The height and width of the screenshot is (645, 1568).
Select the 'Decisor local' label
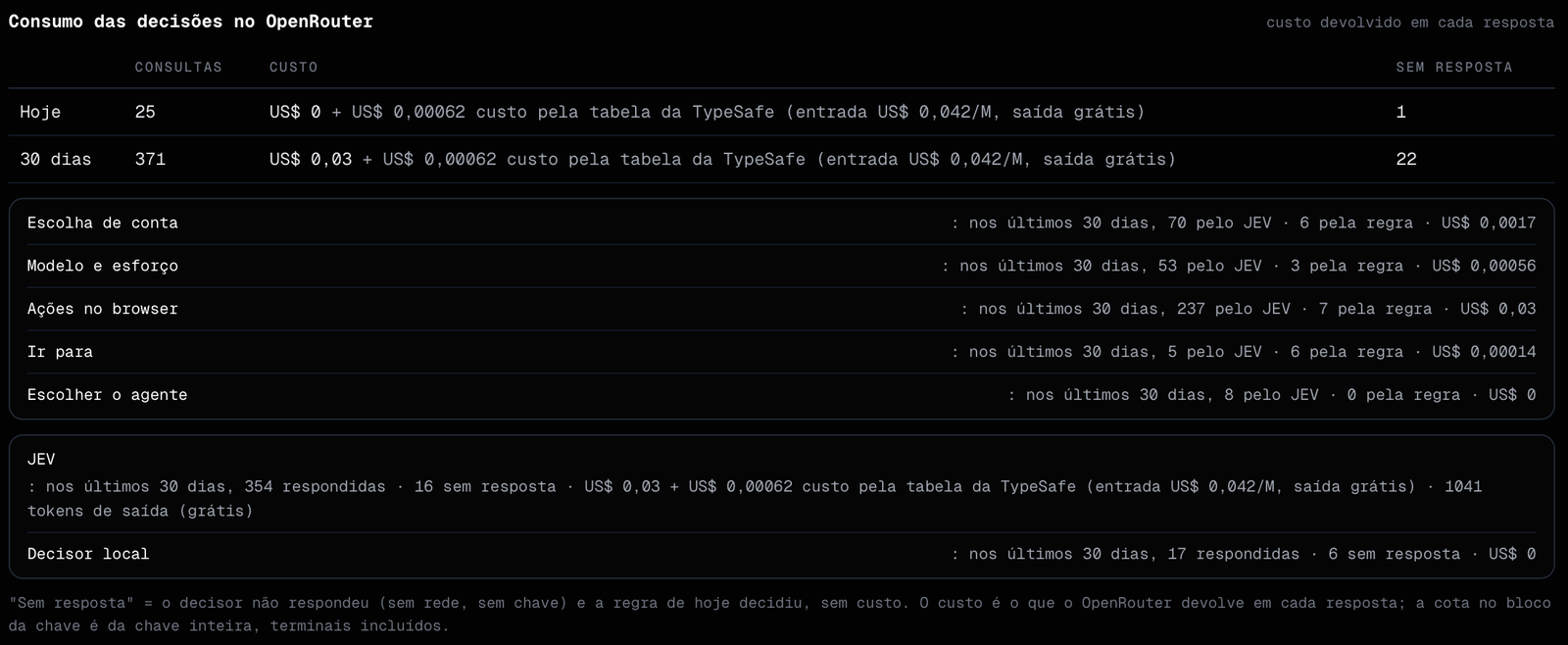point(88,554)
